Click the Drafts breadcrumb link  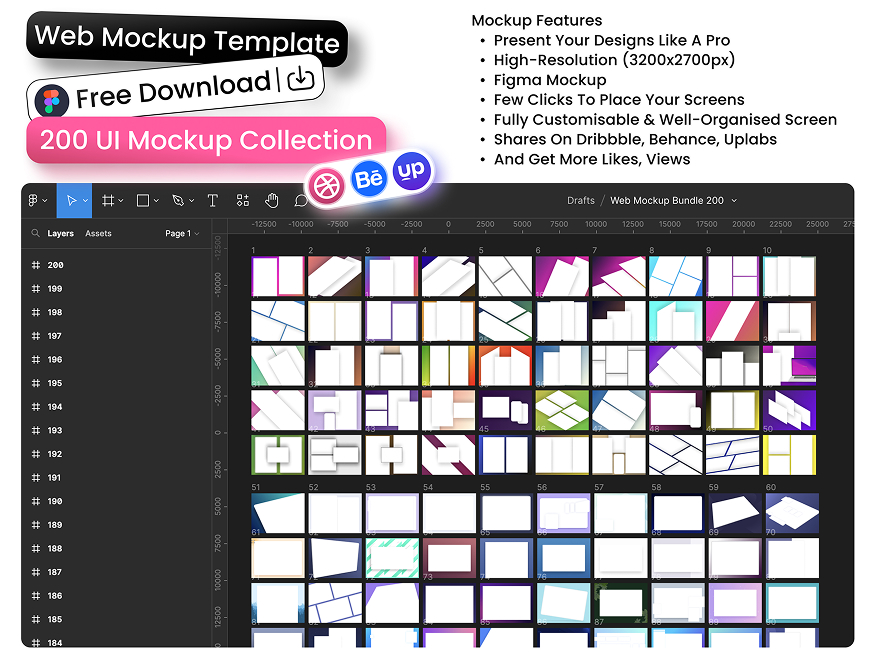[580, 201]
